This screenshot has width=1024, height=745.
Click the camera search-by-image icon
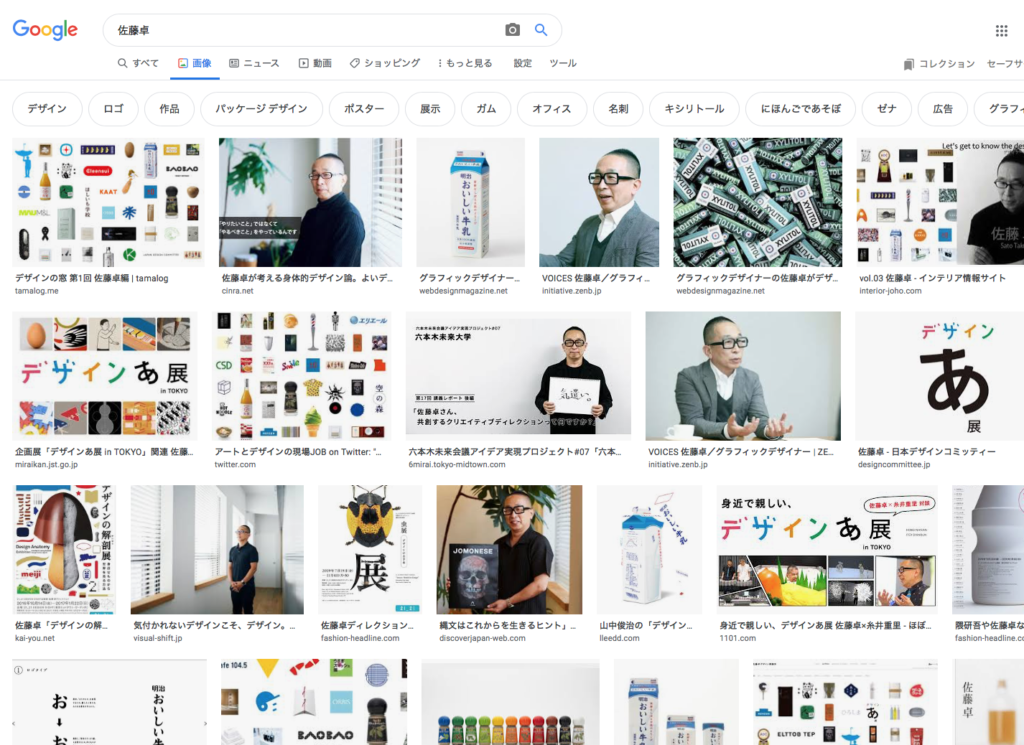(x=512, y=30)
